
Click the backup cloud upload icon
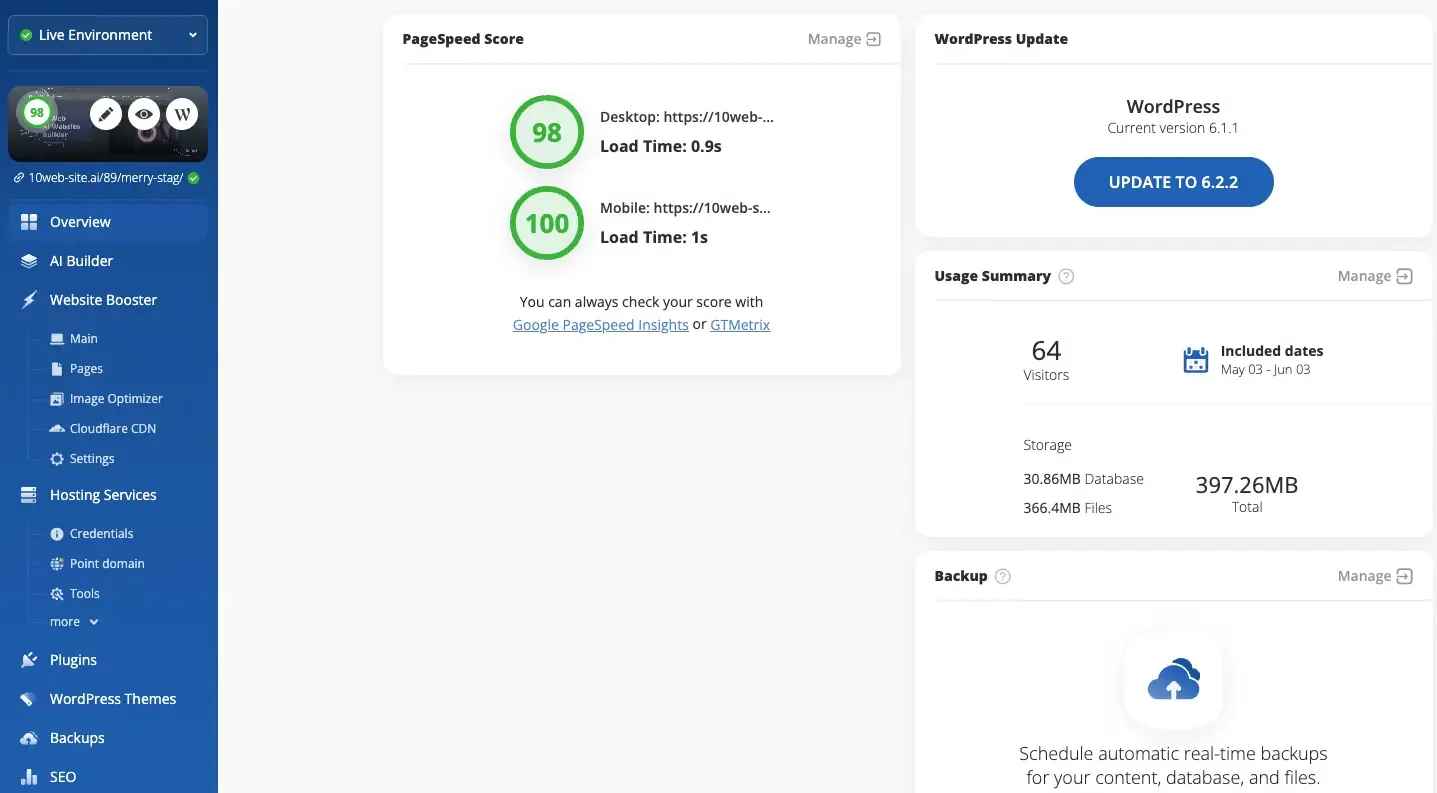click(1174, 680)
